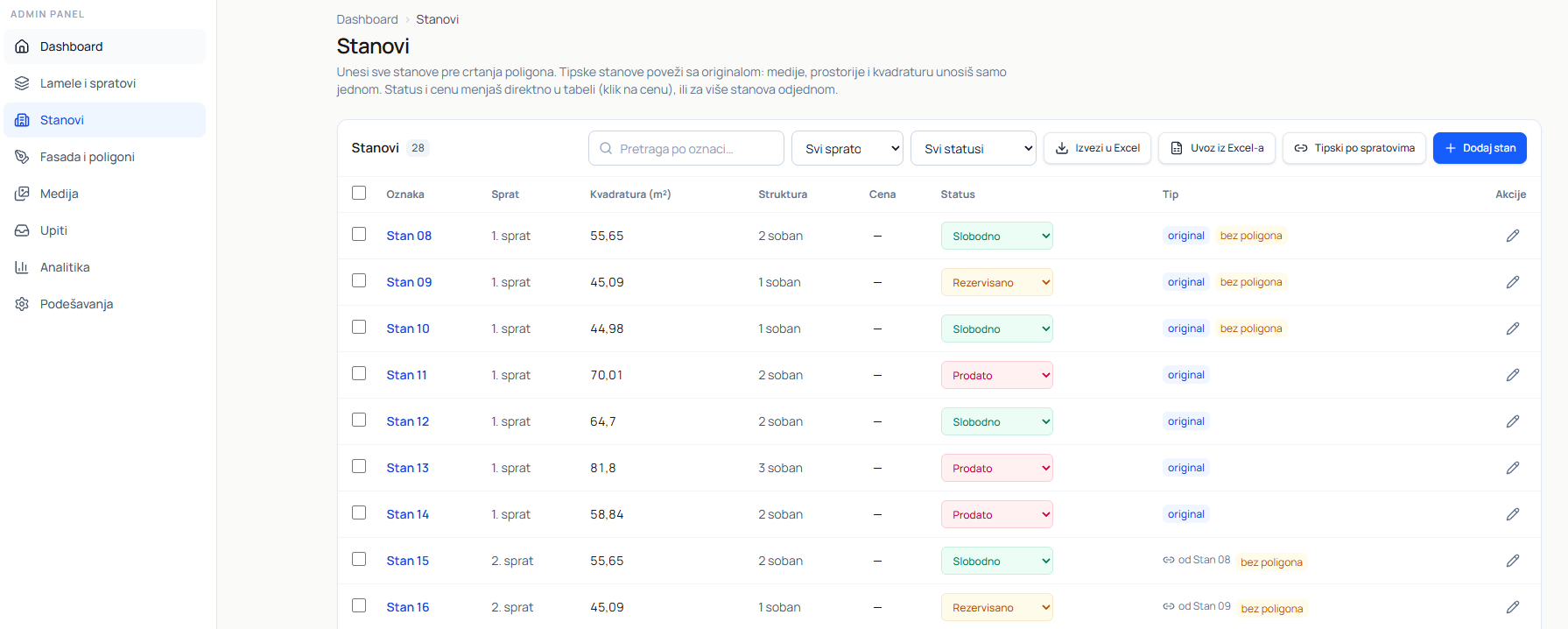Image resolution: width=1568 pixels, height=629 pixels.
Task: Edit Stan 14 with pencil icon
Action: tap(1513, 514)
